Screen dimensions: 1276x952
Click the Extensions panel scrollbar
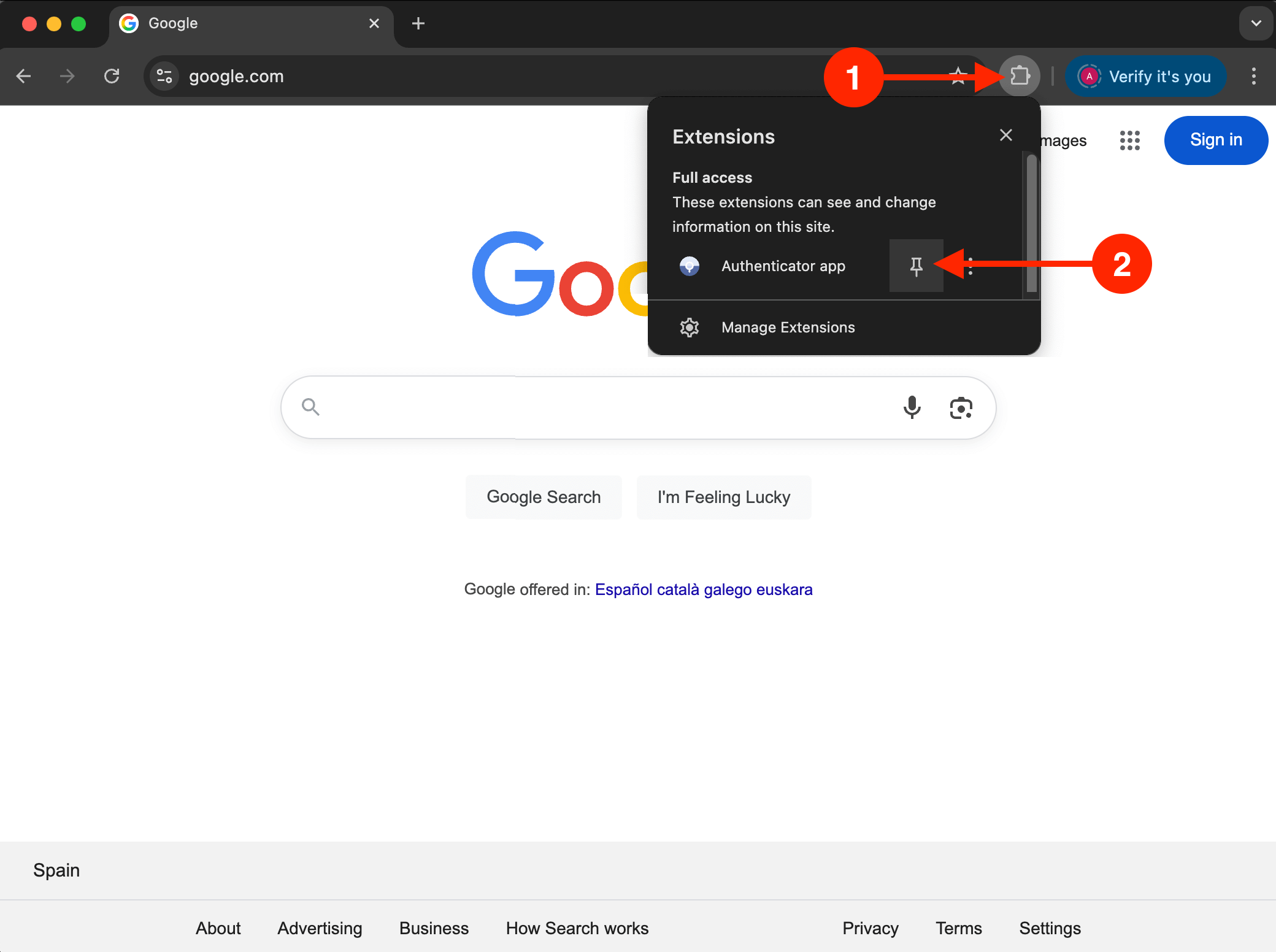pyautogui.click(x=1031, y=224)
